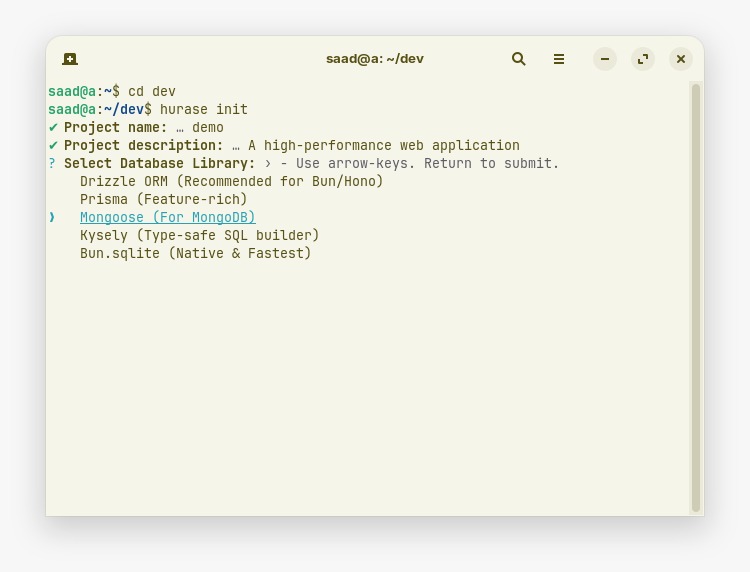Open terminal search

point(518,59)
